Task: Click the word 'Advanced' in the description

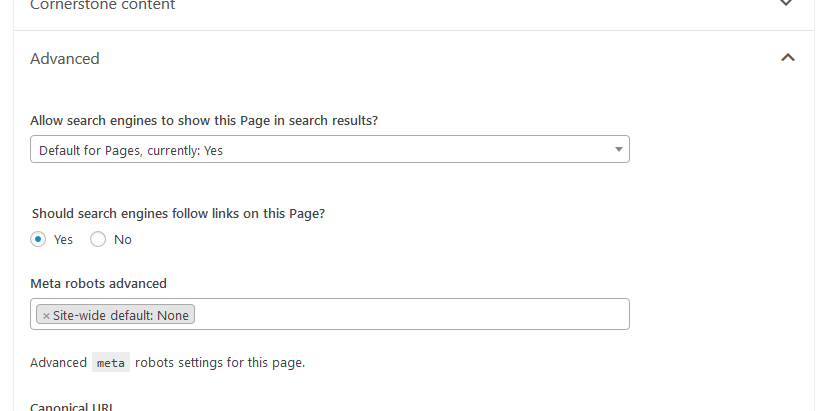Action: [x=58, y=363]
